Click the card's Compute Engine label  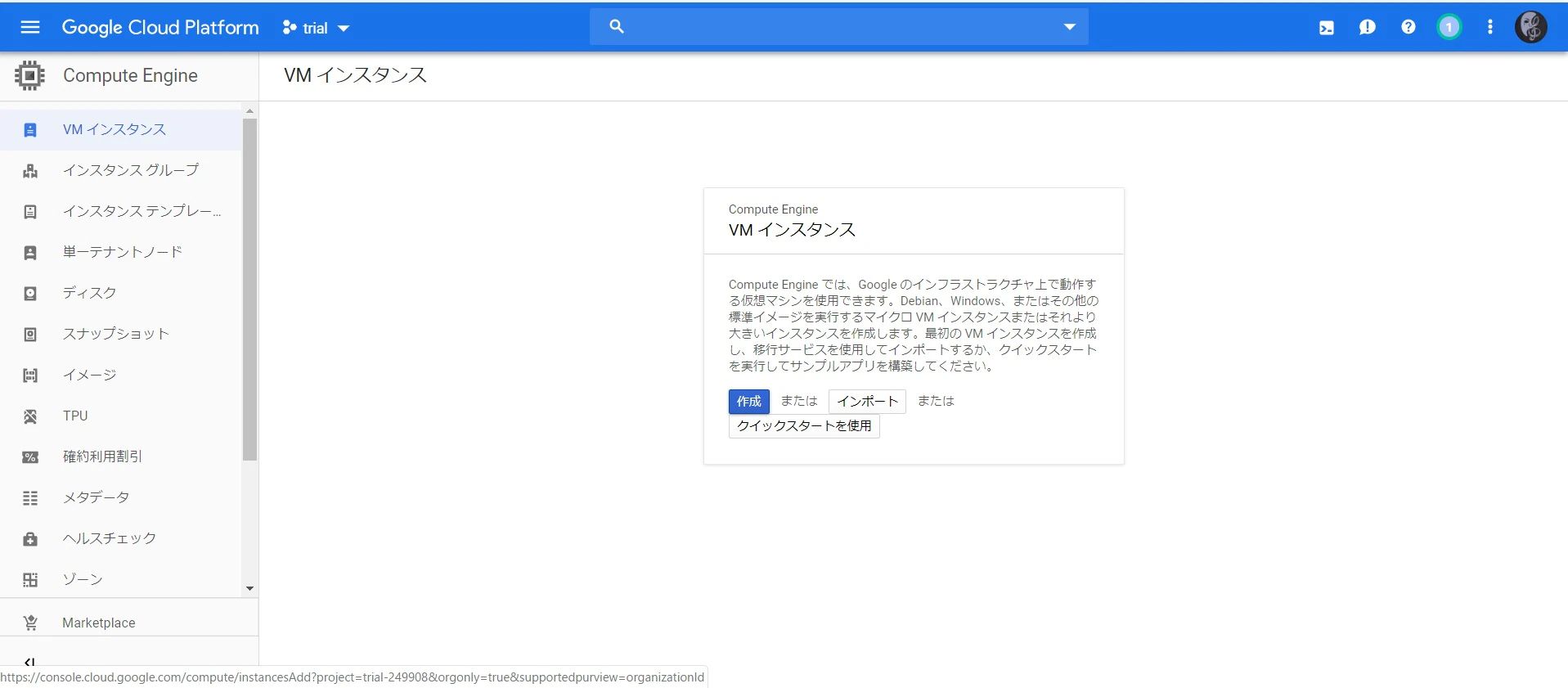coord(773,209)
